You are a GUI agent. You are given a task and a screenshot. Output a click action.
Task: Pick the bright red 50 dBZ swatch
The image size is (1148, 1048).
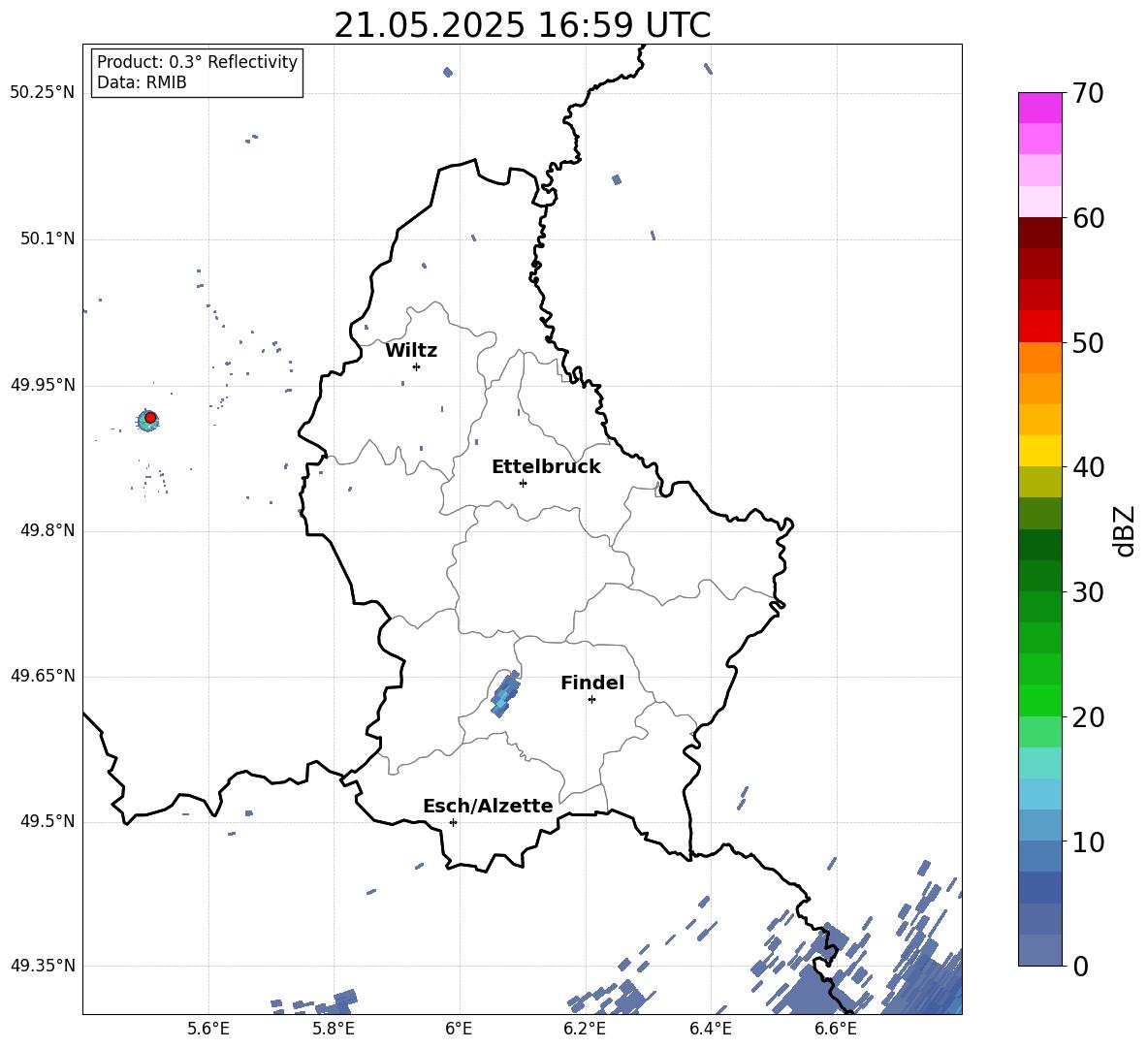[1039, 327]
